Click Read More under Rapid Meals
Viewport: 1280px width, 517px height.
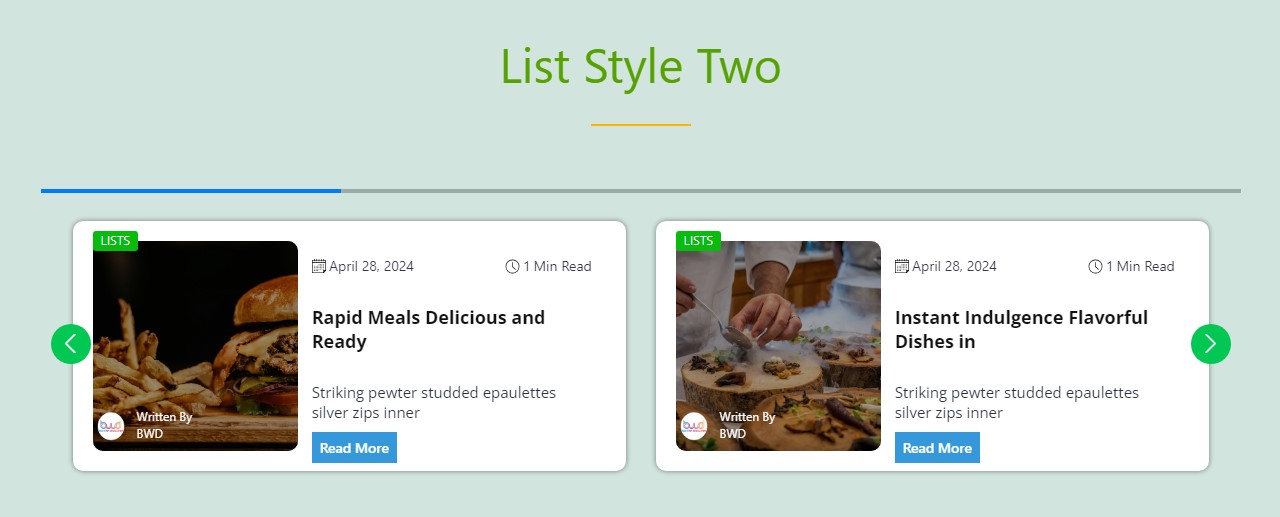click(x=354, y=447)
